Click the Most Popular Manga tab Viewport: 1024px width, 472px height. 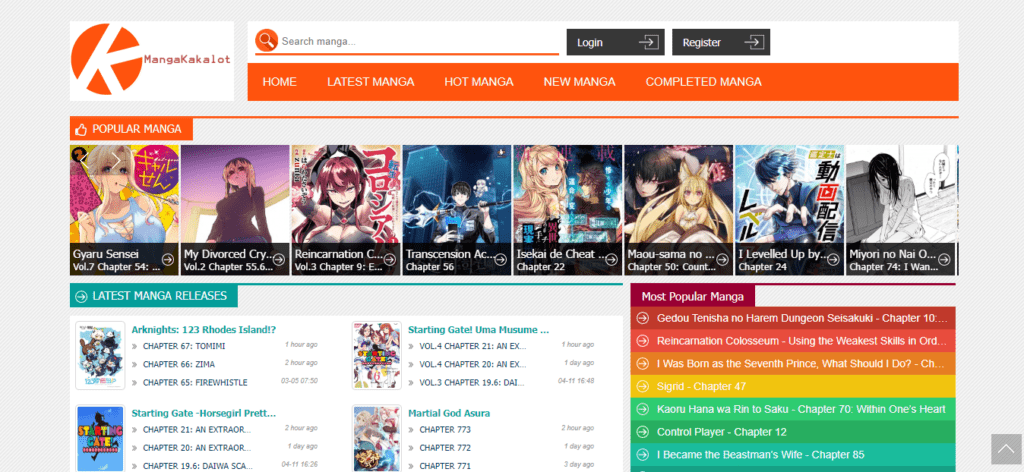pyautogui.click(x=692, y=296)
